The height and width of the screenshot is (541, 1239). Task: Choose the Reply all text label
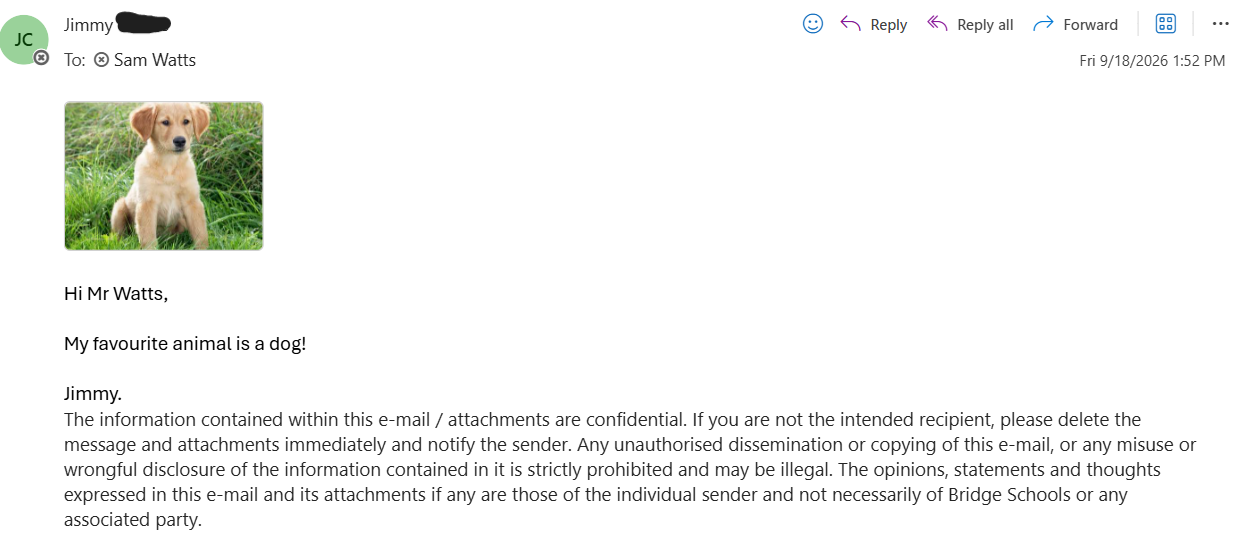985,25
